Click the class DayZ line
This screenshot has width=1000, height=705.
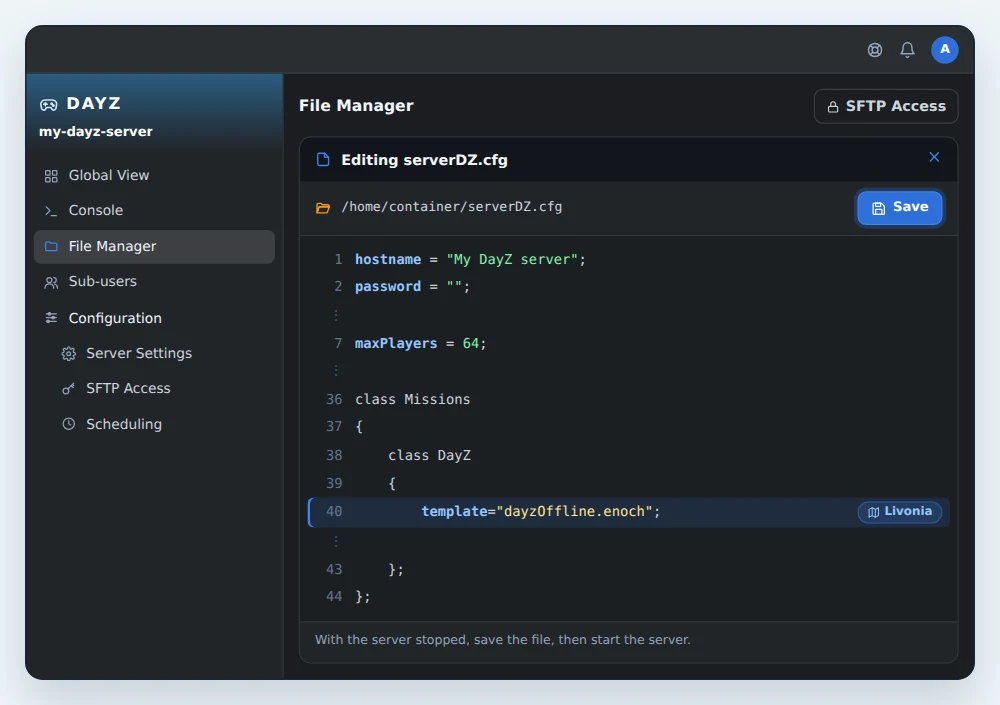(x=629, y=456)
